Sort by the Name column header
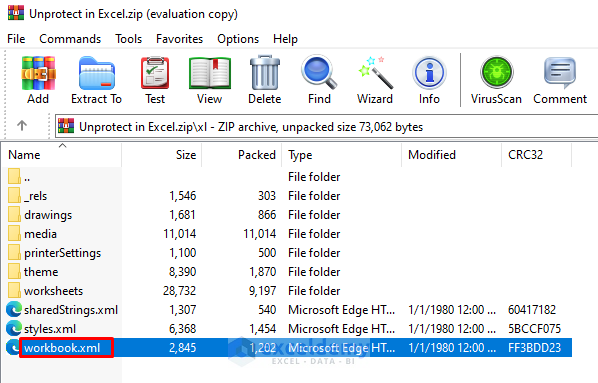 click(x=63, y=155)
